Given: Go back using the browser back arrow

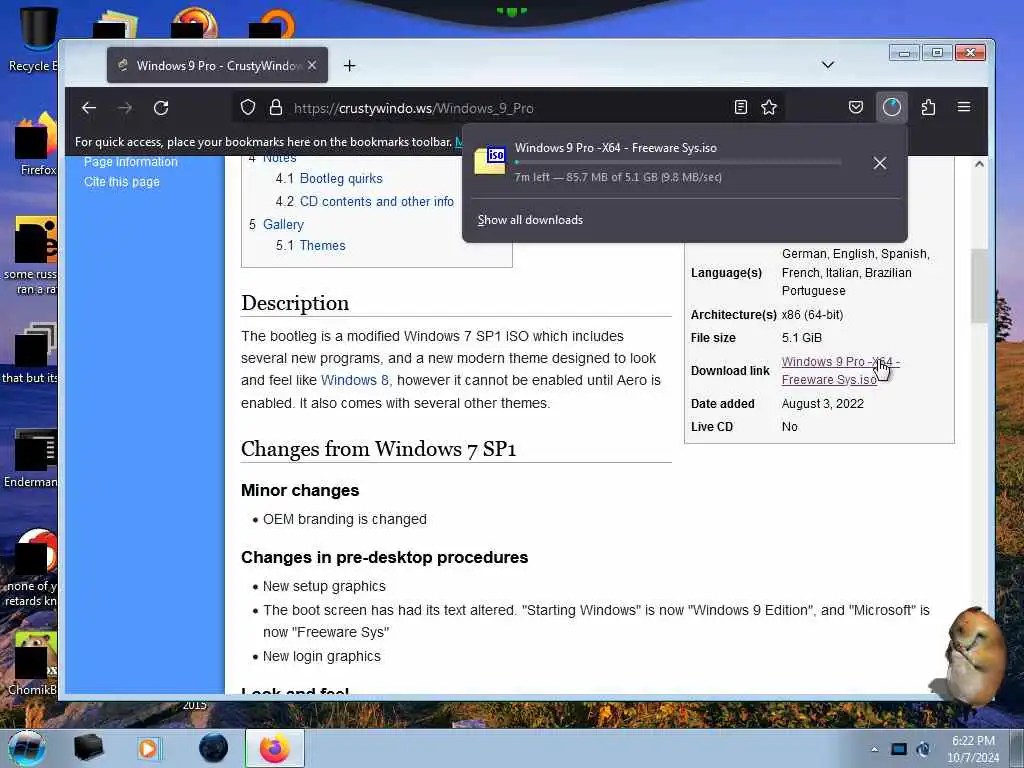Looking at the screenshot, I should coord(89,108).
